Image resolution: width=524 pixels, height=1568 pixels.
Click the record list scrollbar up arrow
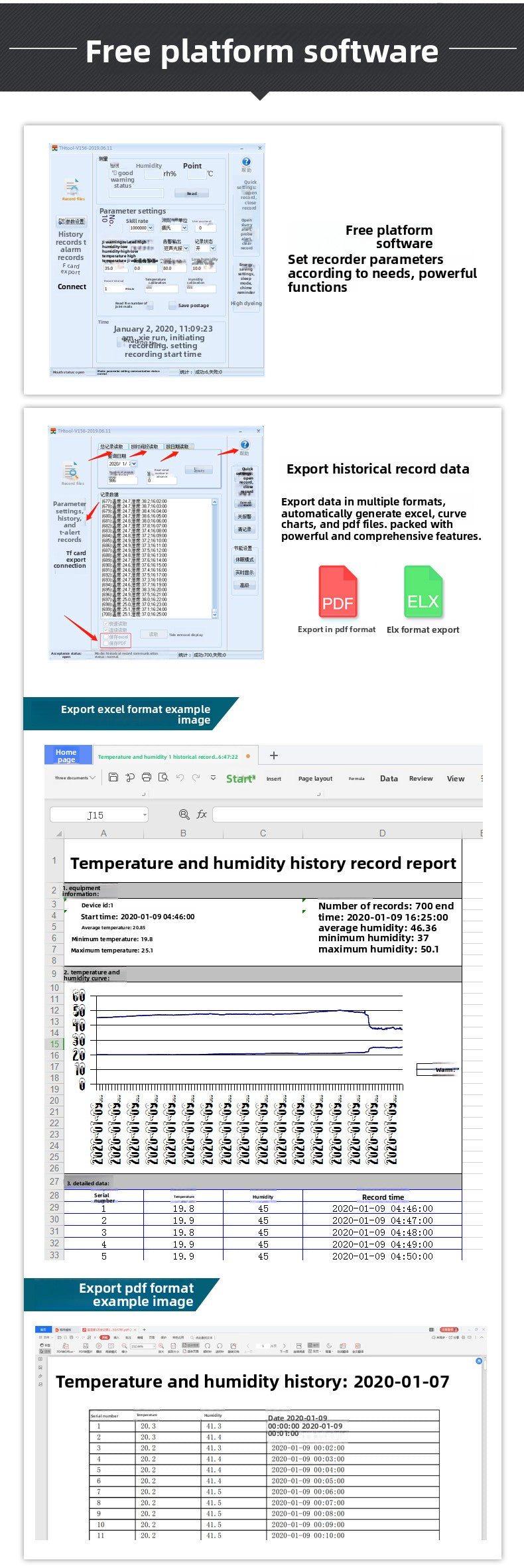[214, 502]
